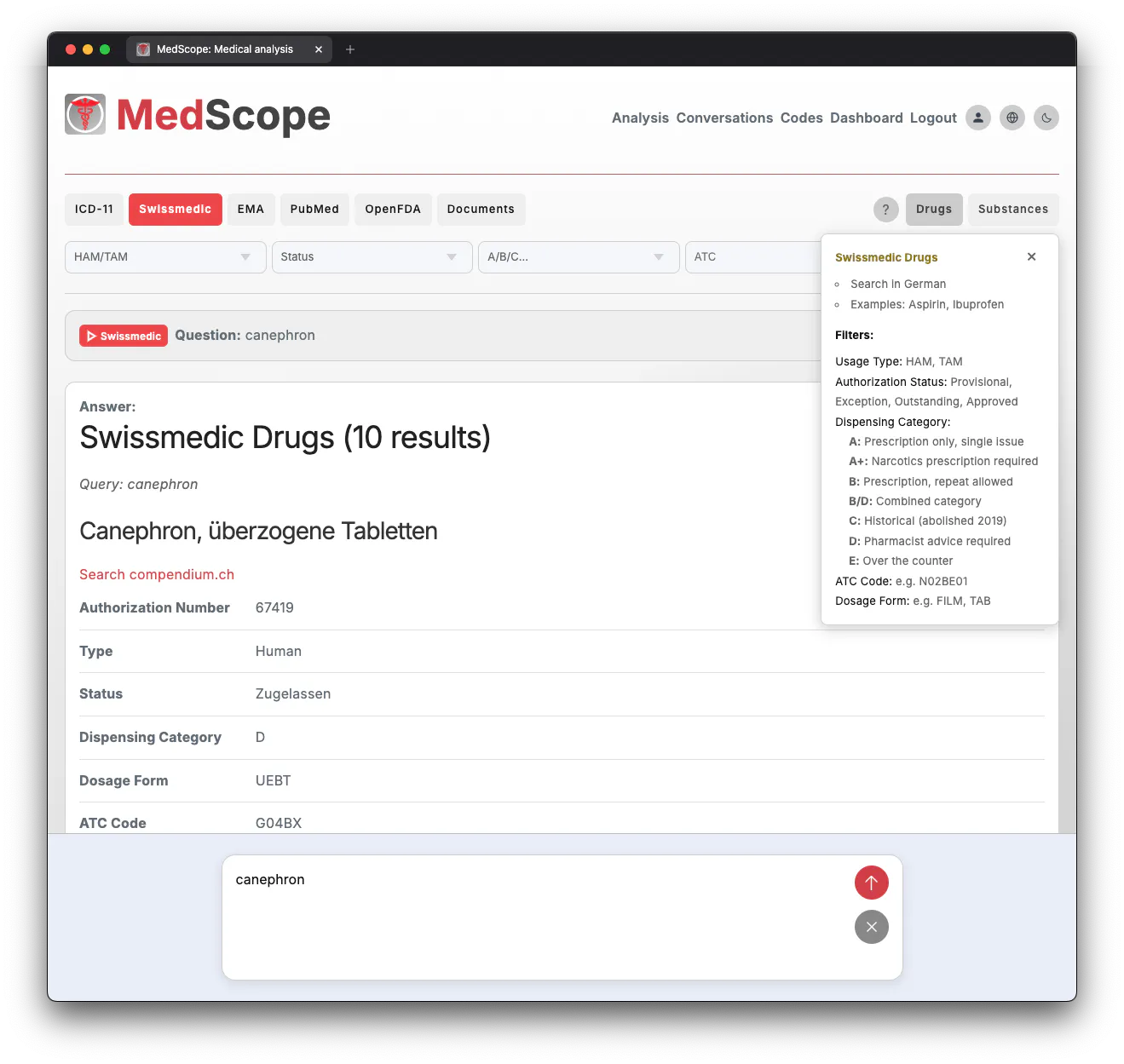Image resolution: width=1124 pixels, height=1064 pixels.
Task: Close the Swissmedic Drugs help popup
Action: (x=1031, y=256)
